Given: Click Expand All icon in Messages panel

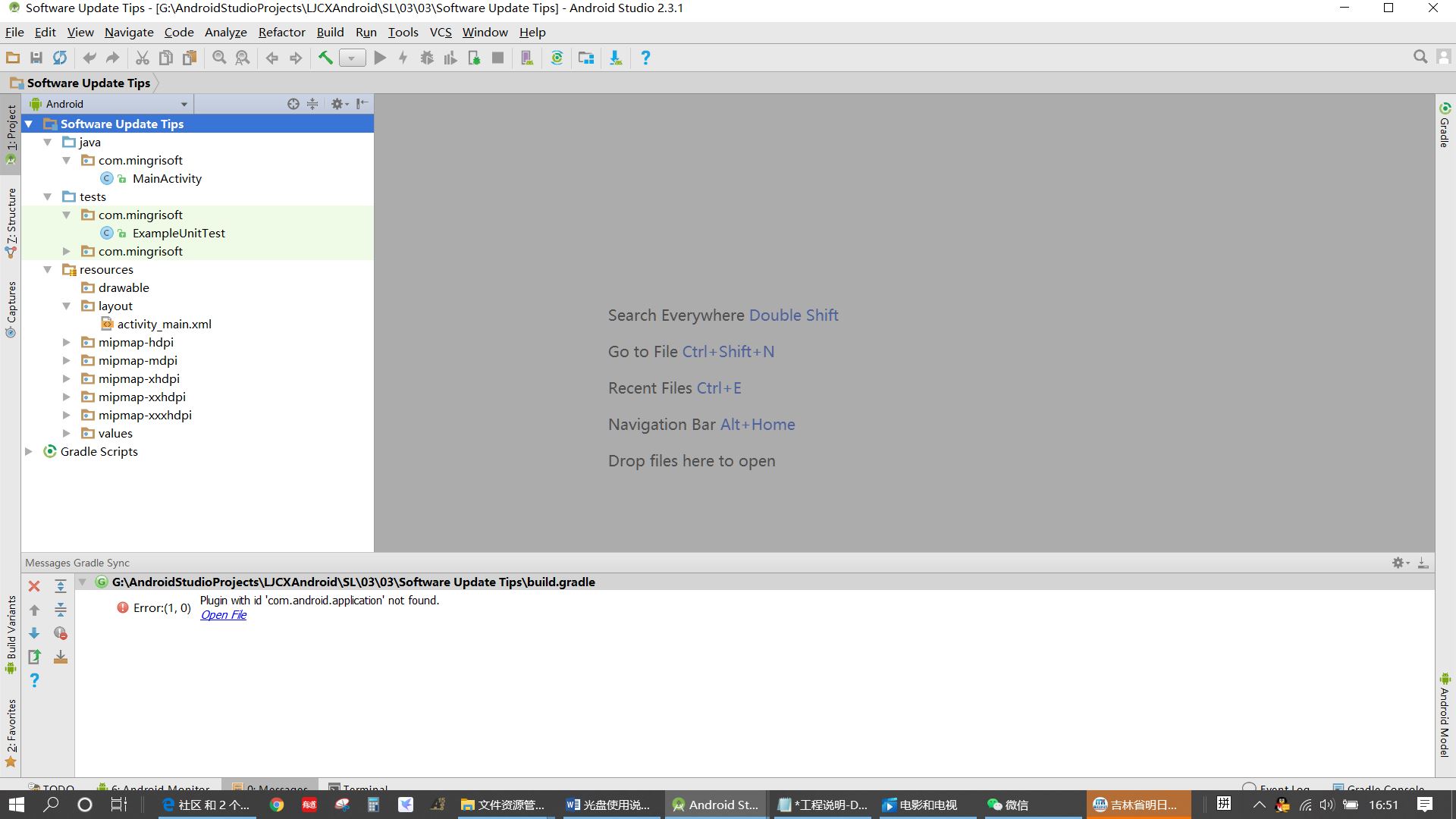Looking at the screenshot, I should pyautogui.click(x=61, y=586).
